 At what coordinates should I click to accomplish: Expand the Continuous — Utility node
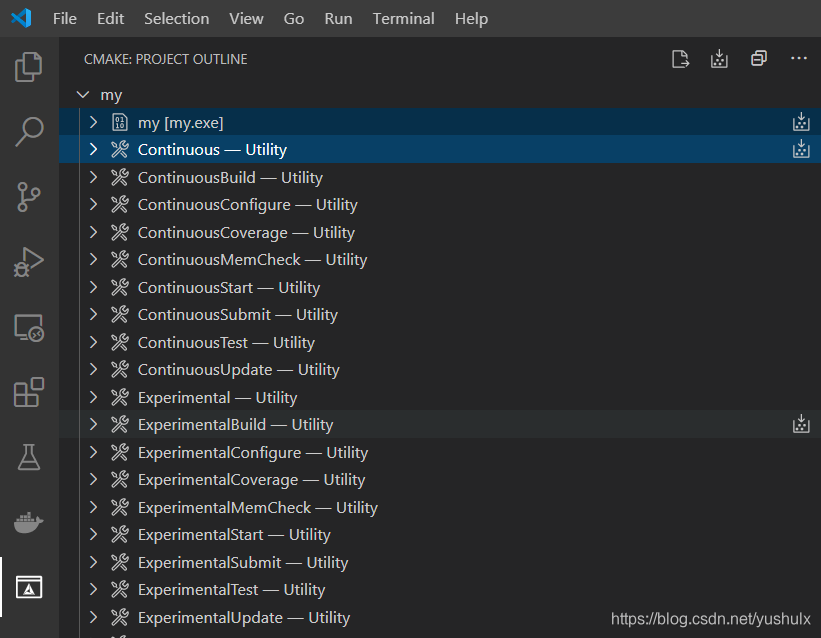(93, 150)
